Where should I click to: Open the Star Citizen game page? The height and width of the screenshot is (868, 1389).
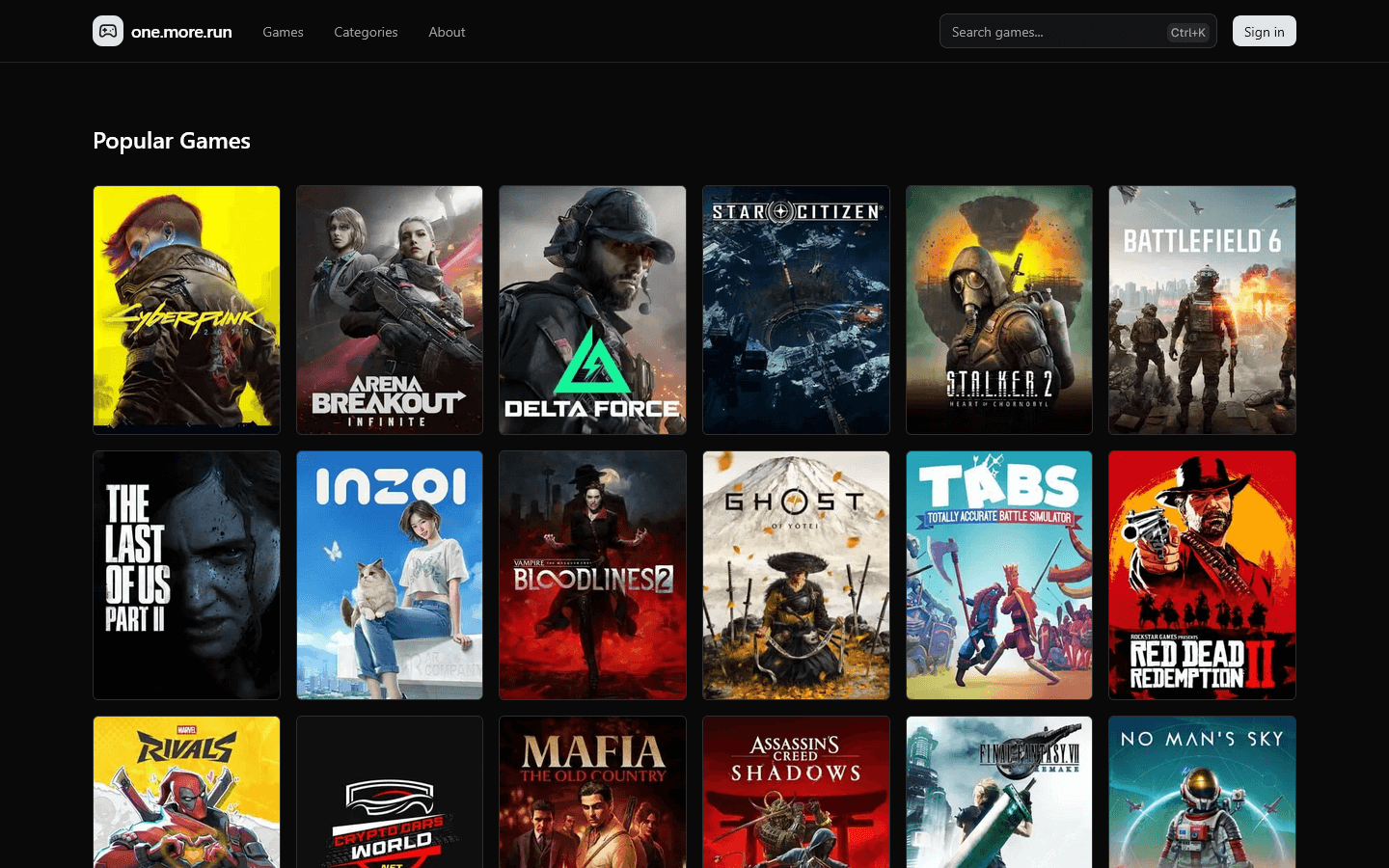coord(796,310)
